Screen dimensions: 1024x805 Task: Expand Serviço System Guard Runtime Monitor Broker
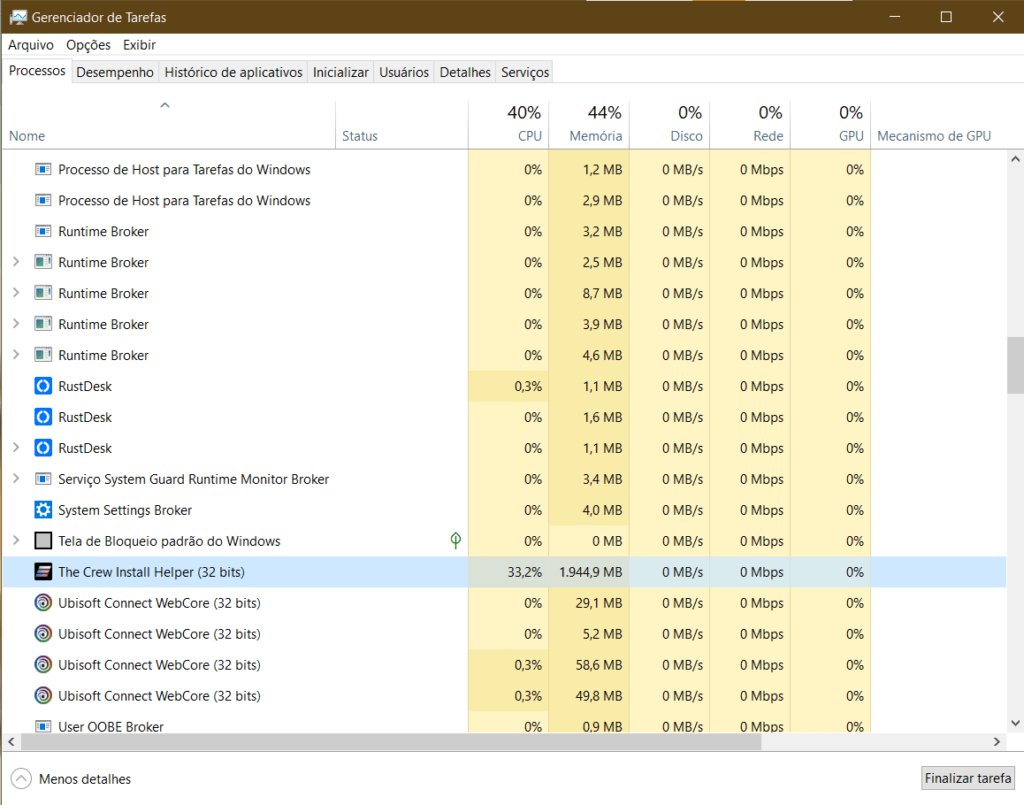tap(16, 479)
